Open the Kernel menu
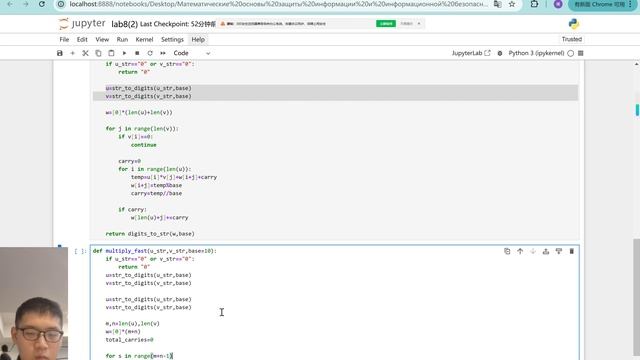The image size is (640, 360). click(x=144, y=40)
